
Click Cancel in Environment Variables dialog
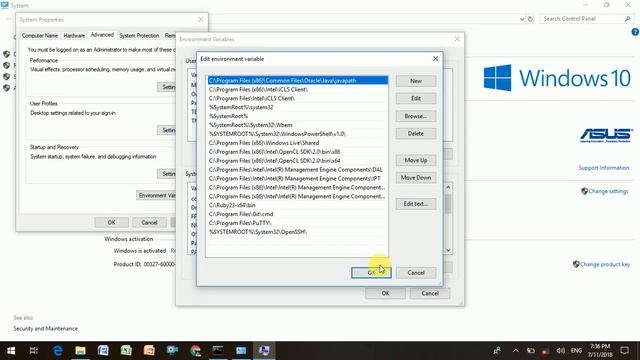click(430, 293)
